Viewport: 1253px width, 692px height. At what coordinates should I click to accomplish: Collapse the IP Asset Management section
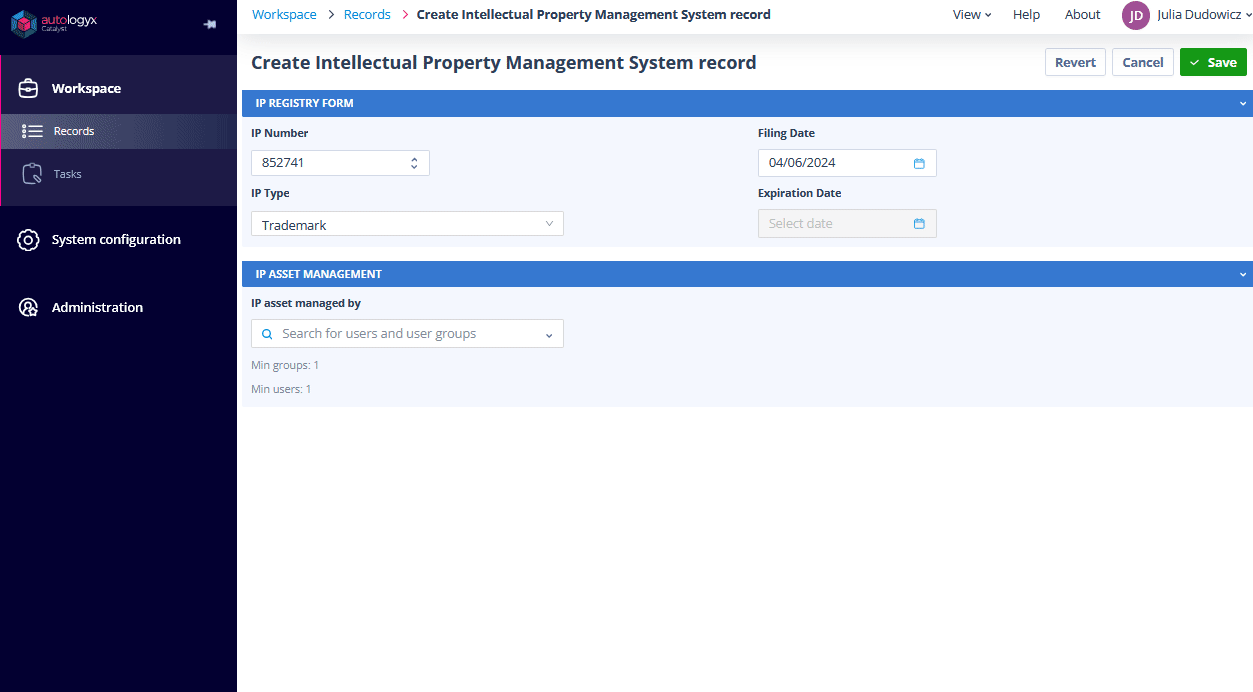pyautogui.click(x=1243, y=274)
